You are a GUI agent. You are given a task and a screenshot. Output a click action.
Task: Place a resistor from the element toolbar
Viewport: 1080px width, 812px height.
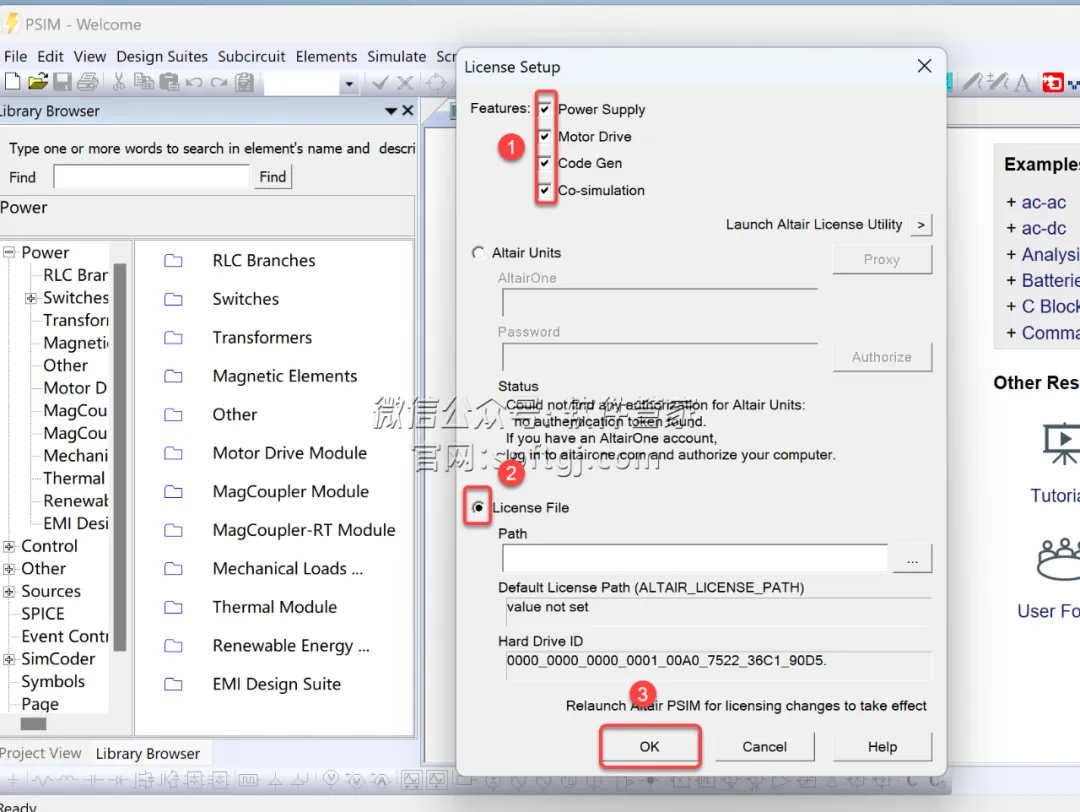click(x=43, y=780)
